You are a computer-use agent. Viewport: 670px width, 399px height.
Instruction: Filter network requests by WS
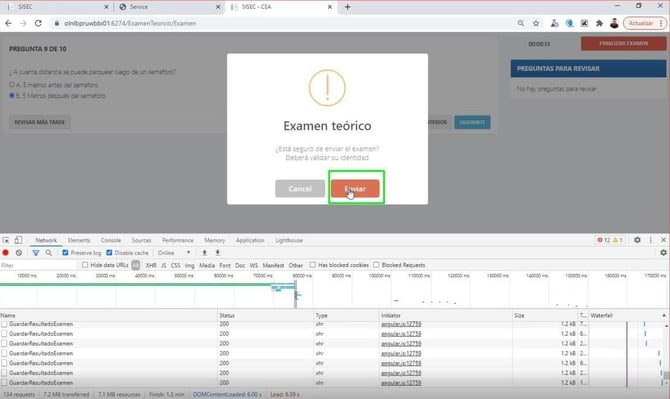(254, 265)
